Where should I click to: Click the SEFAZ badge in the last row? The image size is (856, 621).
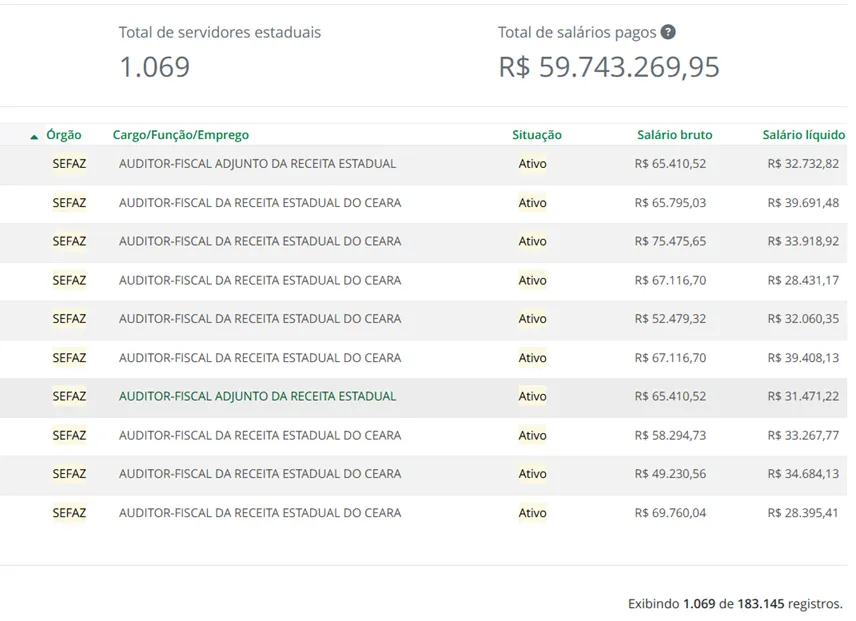69,512
